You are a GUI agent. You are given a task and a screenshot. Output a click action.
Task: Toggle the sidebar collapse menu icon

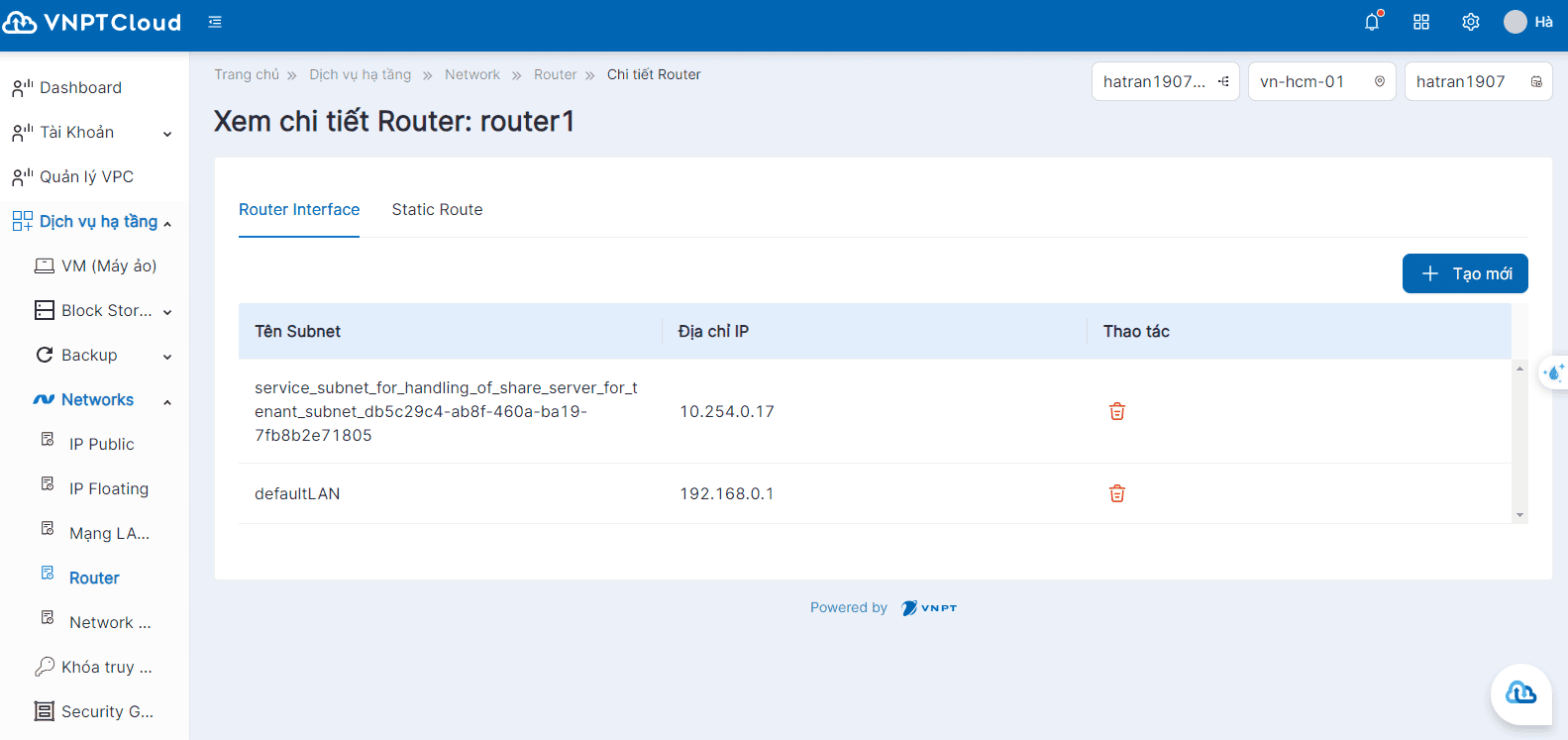[215, 22]
